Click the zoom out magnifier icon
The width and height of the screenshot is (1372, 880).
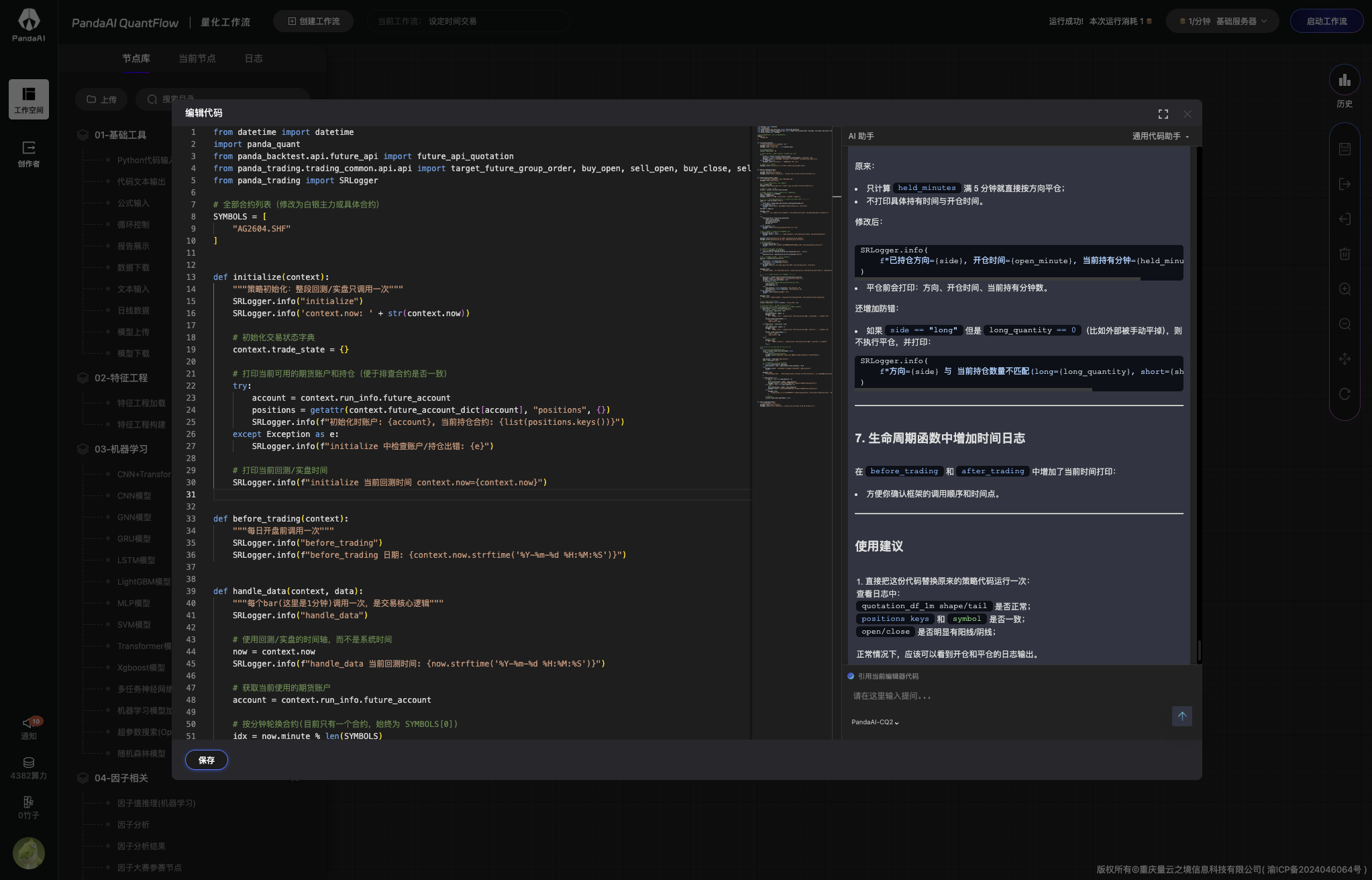[x=1344, y=324]
